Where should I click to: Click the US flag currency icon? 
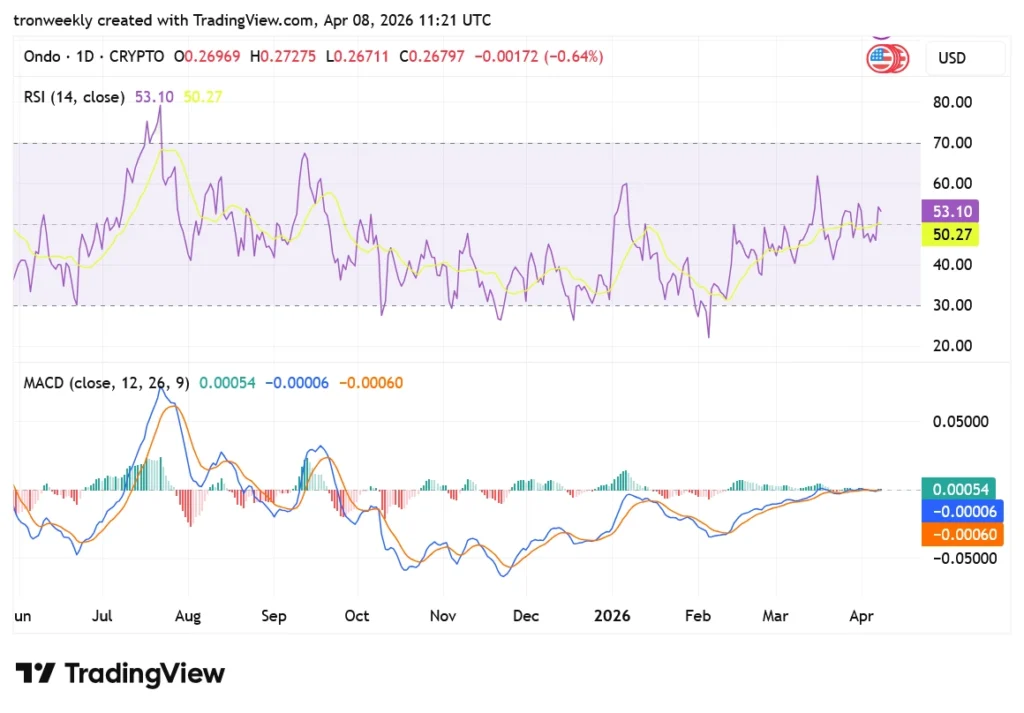886,58
